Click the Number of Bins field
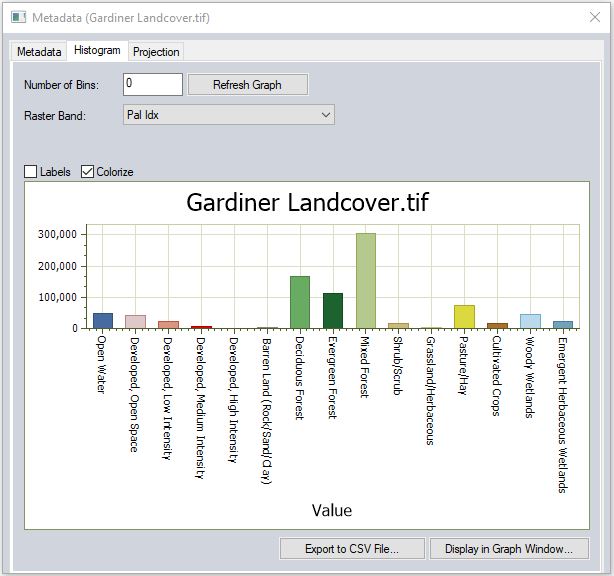 (x=152, y=85)
